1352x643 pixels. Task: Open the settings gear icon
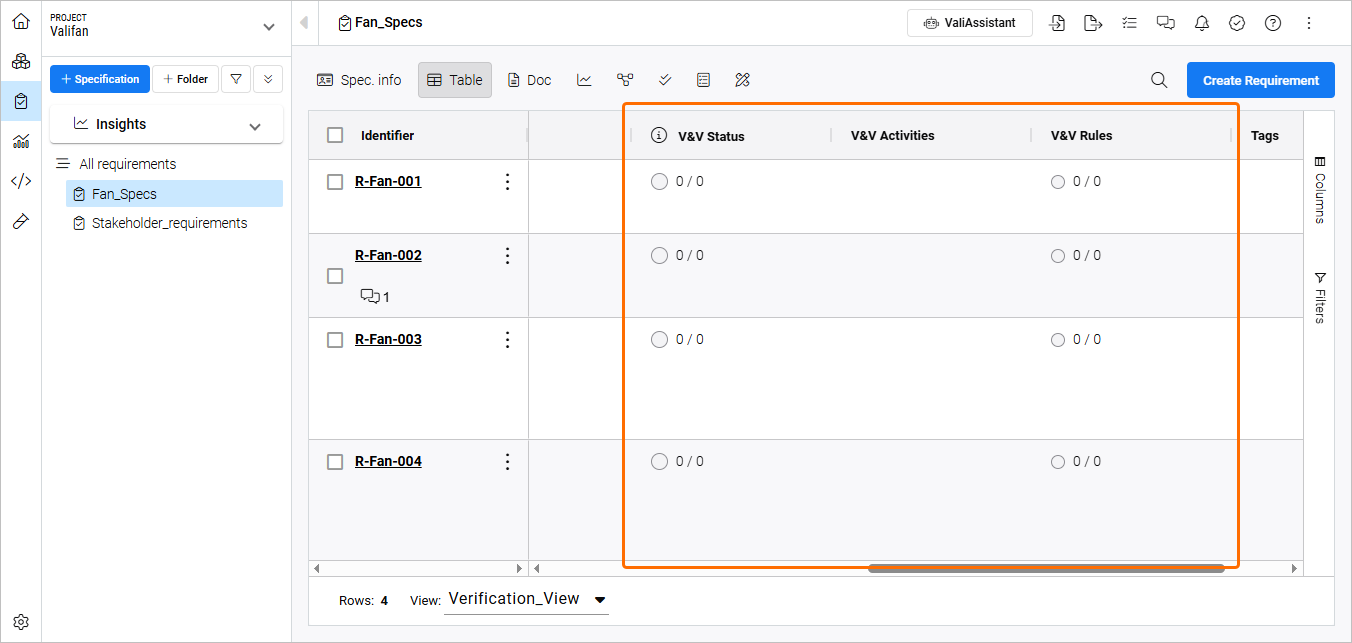[x=20, y=622]
